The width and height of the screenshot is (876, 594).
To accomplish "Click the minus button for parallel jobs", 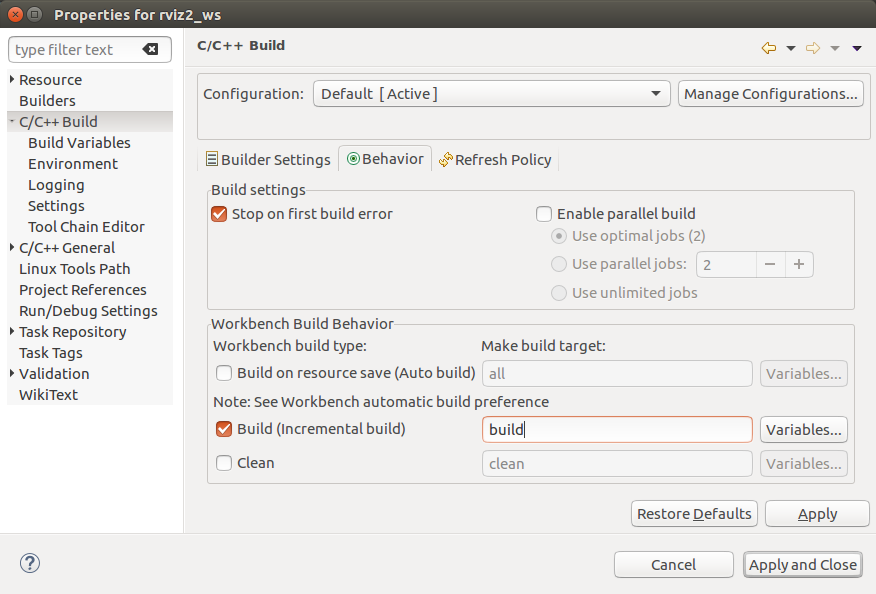I will coord(770,265).
